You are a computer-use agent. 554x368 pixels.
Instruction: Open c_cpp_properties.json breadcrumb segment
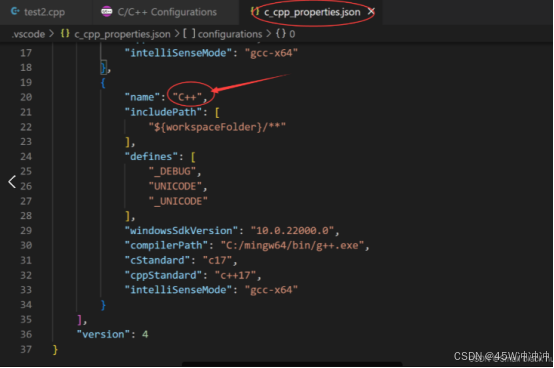click(122, 34)
